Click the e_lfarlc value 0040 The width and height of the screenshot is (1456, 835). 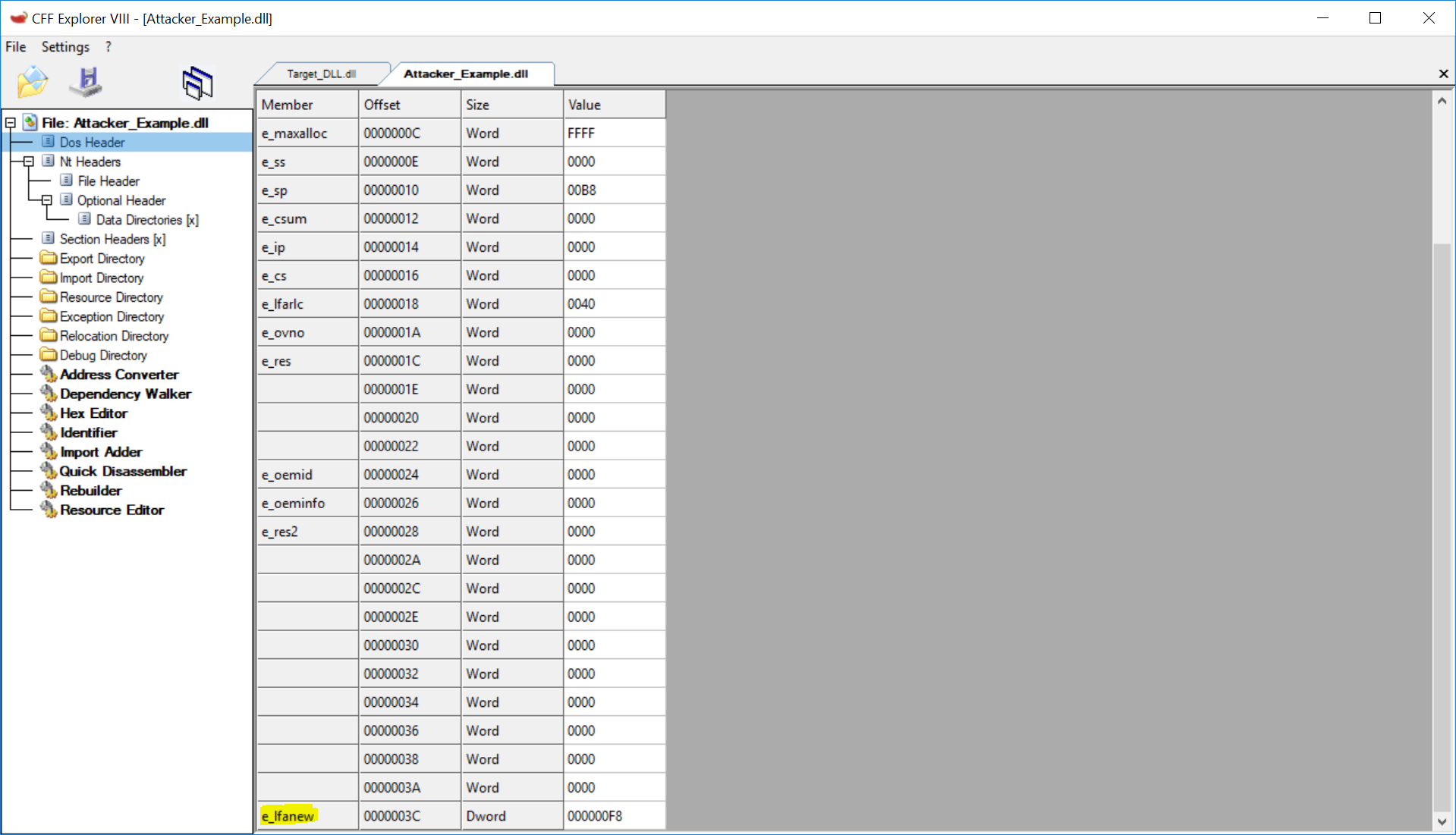coord(615,303)
